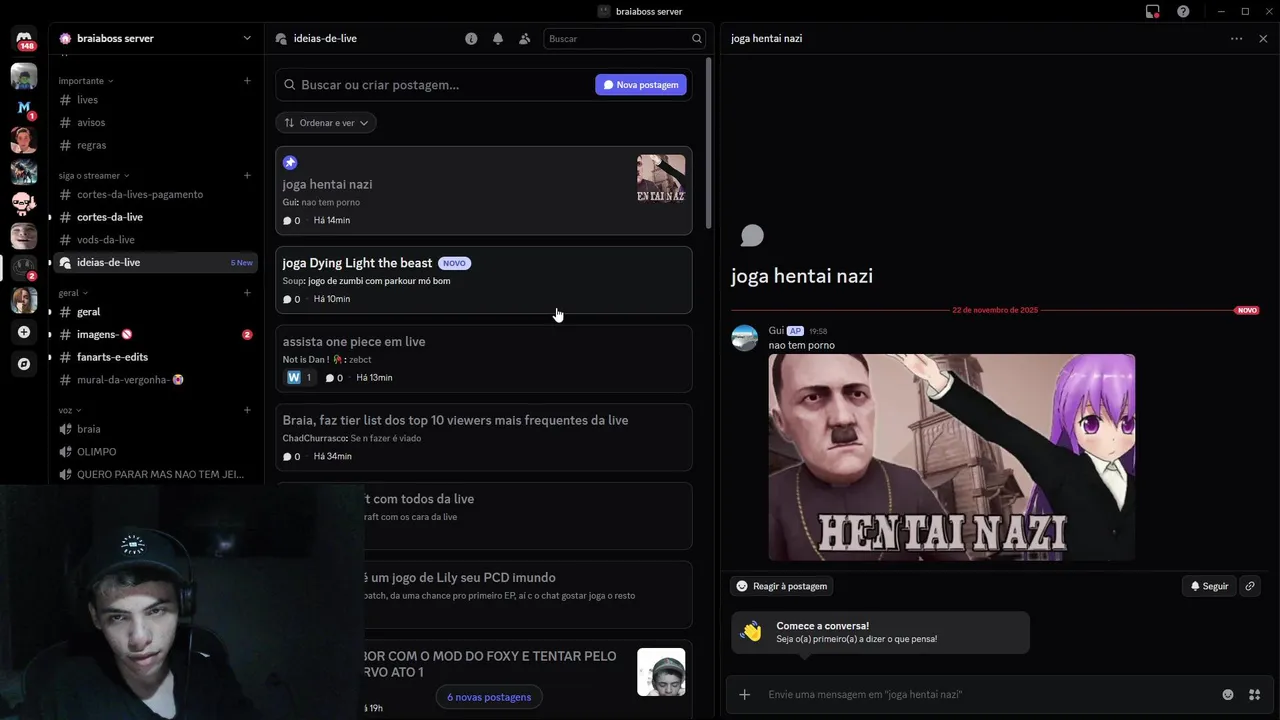1280x720 pixels.
Task: Open the geral text channel
Action: pos(155,312)
